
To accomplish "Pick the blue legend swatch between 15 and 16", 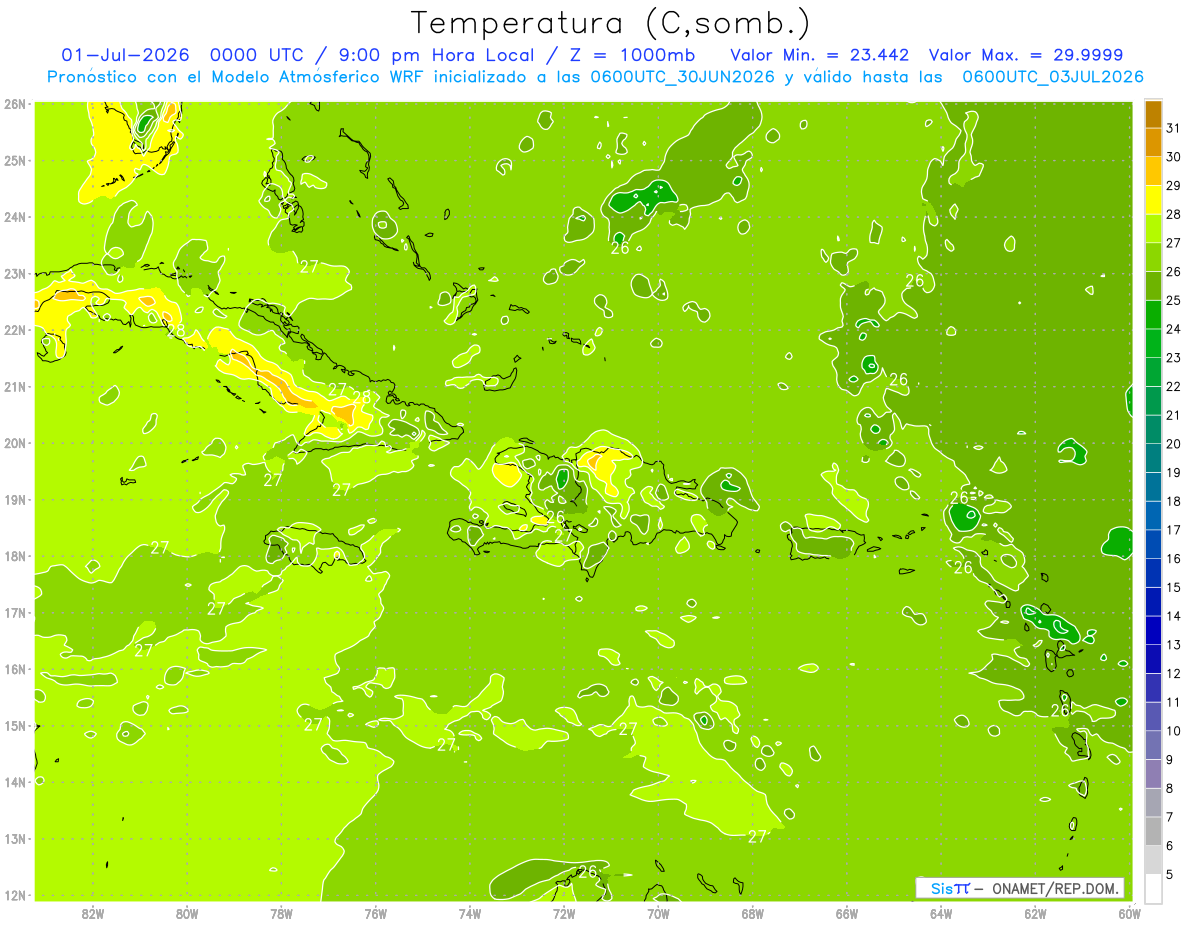I will tap(1153, 572).
